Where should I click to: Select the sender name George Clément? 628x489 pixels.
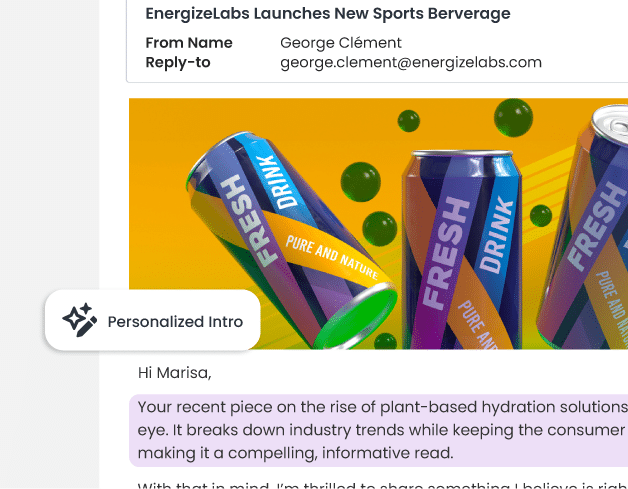point(340,43)
